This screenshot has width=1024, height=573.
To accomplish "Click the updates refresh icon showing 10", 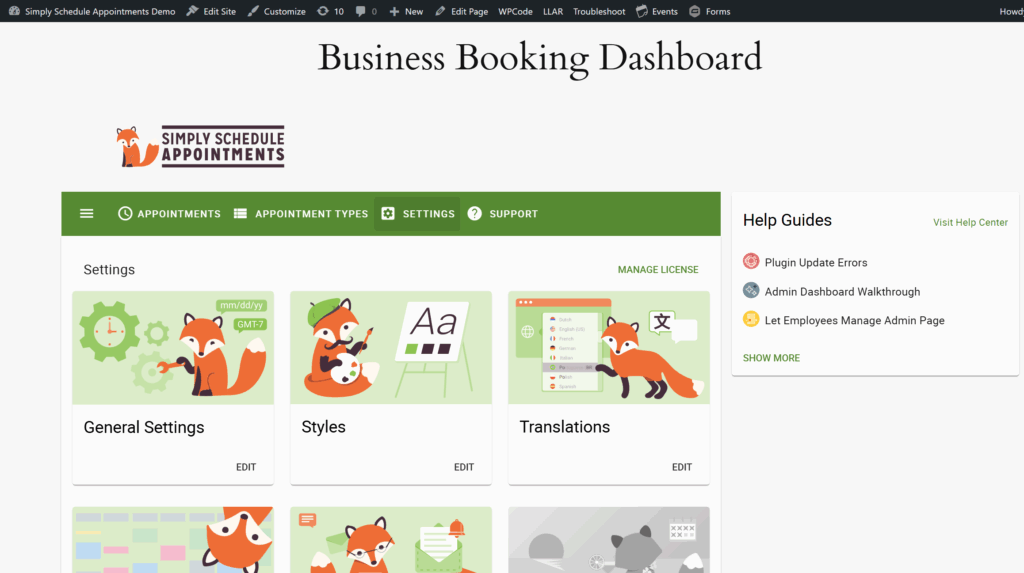I will pos(323,11).
